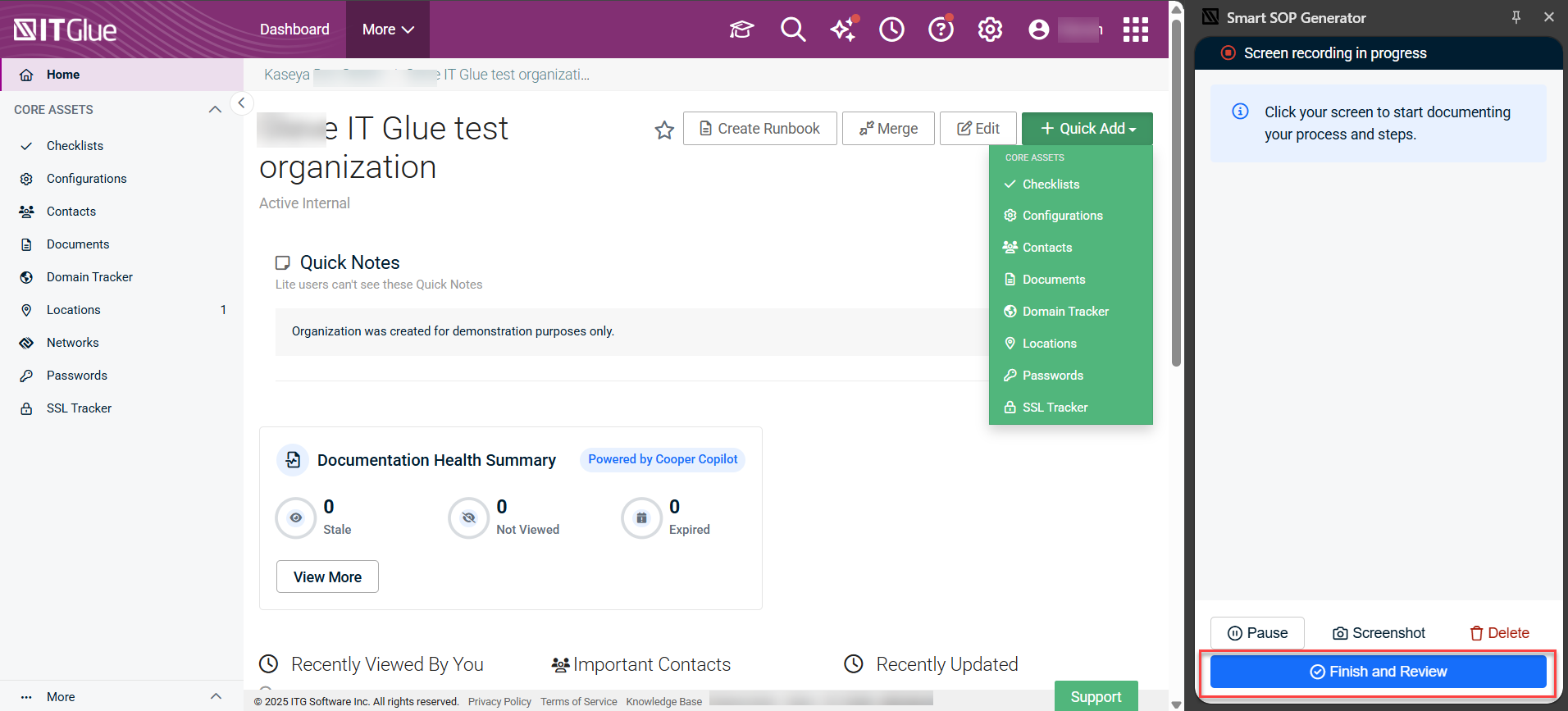Toggle the Quick Add dropdown button

click(1087, 129)
